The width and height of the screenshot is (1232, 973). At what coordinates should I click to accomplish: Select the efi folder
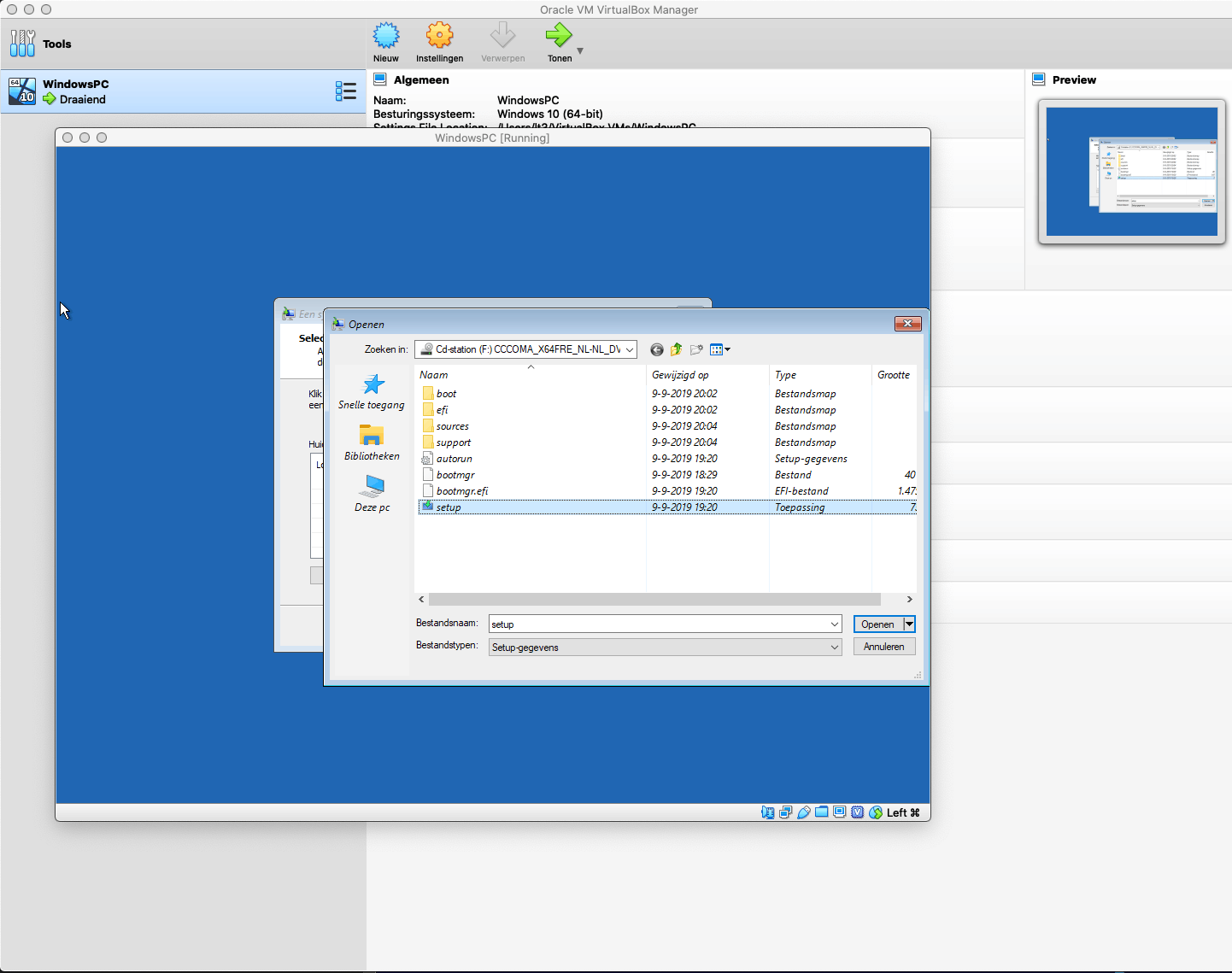[x=442, y=410]
